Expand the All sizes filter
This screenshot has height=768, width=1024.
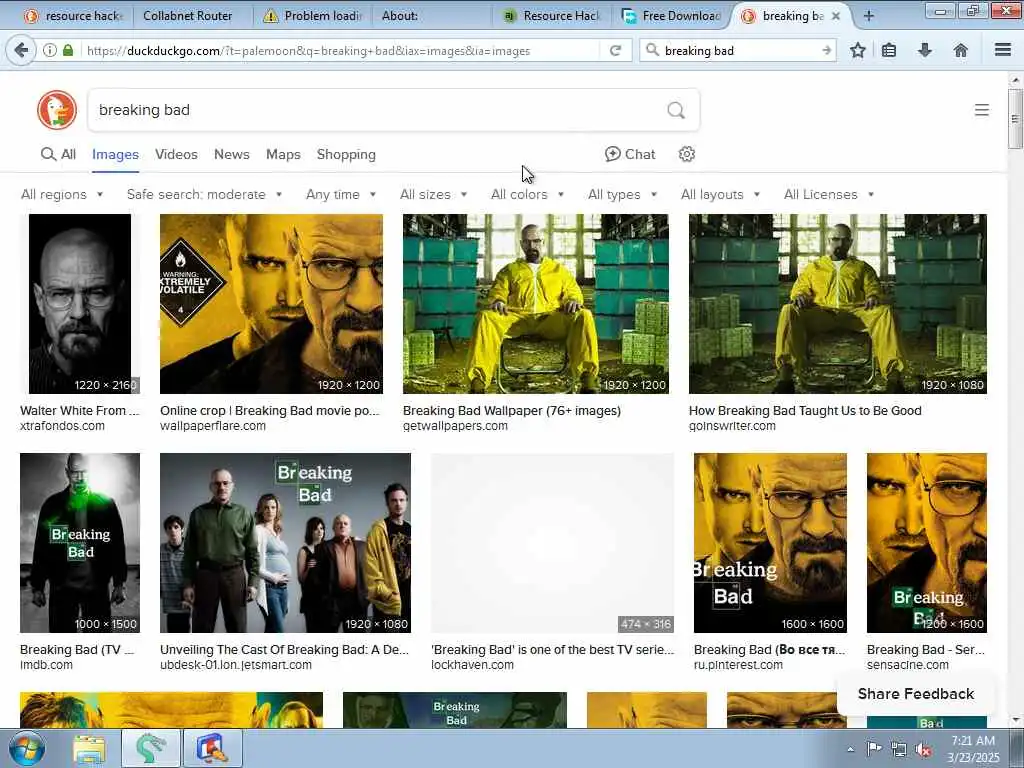(x=434, y=195)
